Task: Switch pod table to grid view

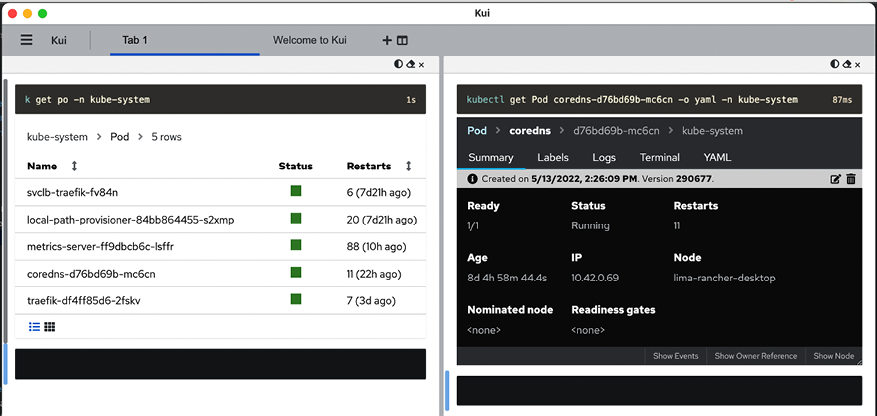Action: pos(49,327)
